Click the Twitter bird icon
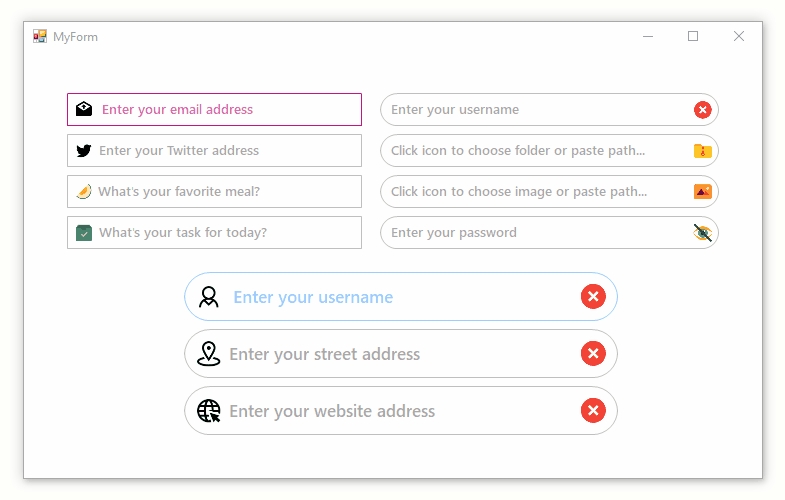This screenshot has width=785, height=500. pos(84,151)
